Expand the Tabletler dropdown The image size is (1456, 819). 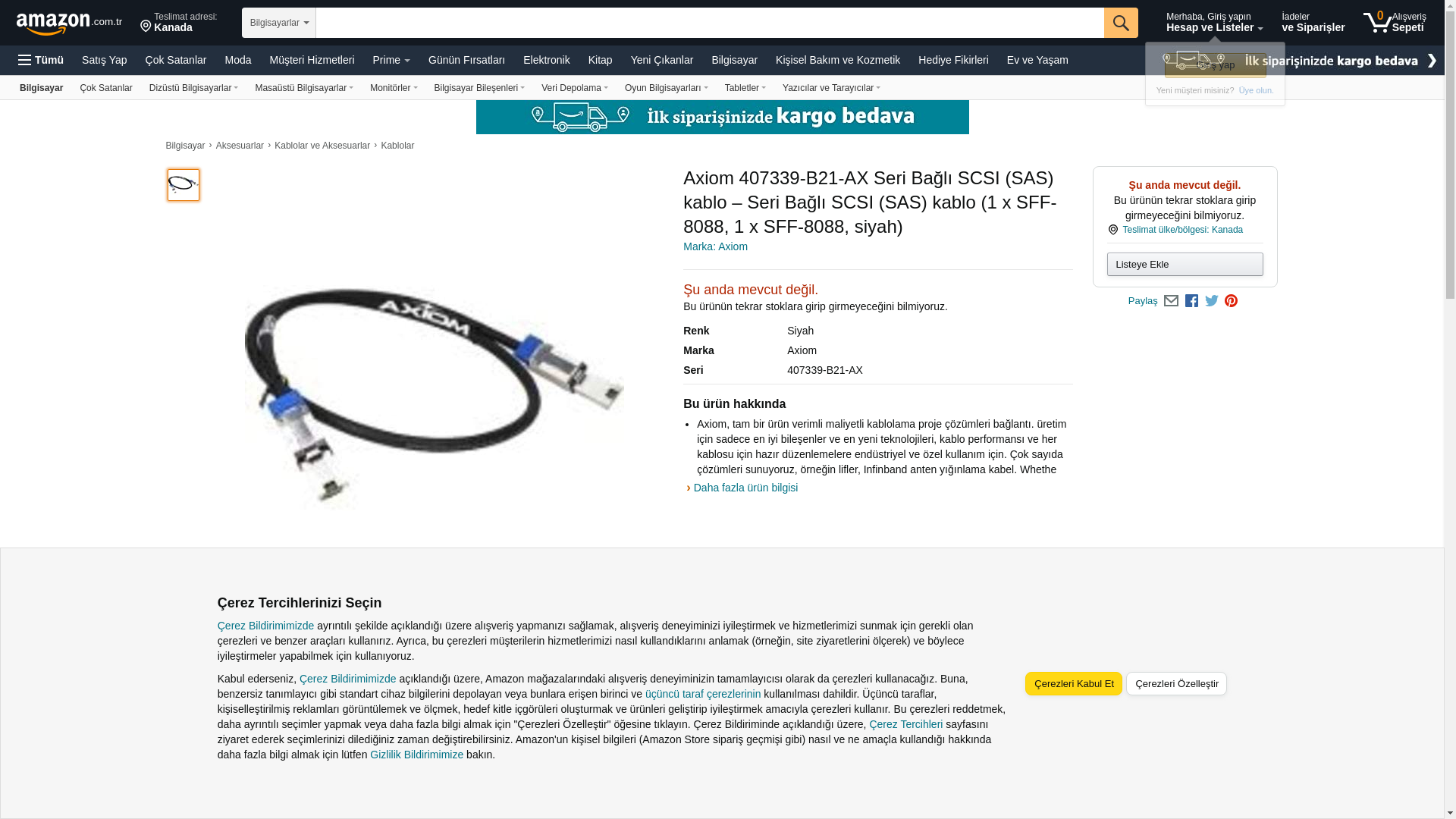tap(745, 88)
